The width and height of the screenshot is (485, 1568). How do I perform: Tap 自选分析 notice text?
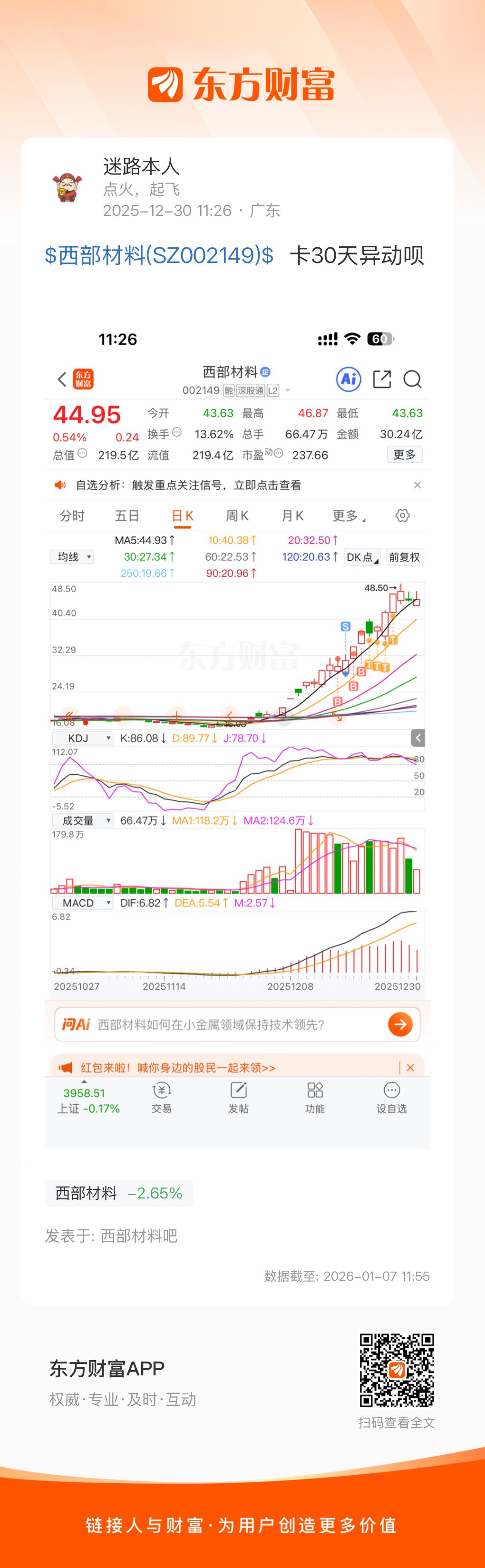(188, 485)
